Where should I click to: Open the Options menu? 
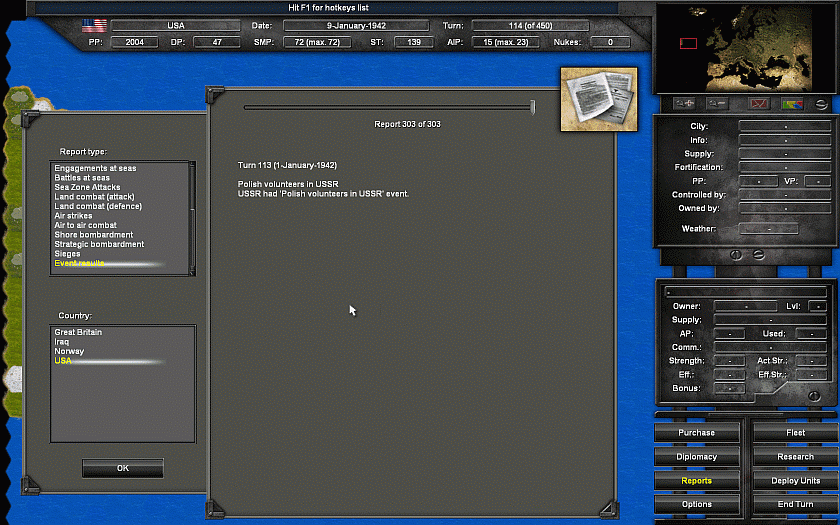(696, 504)
